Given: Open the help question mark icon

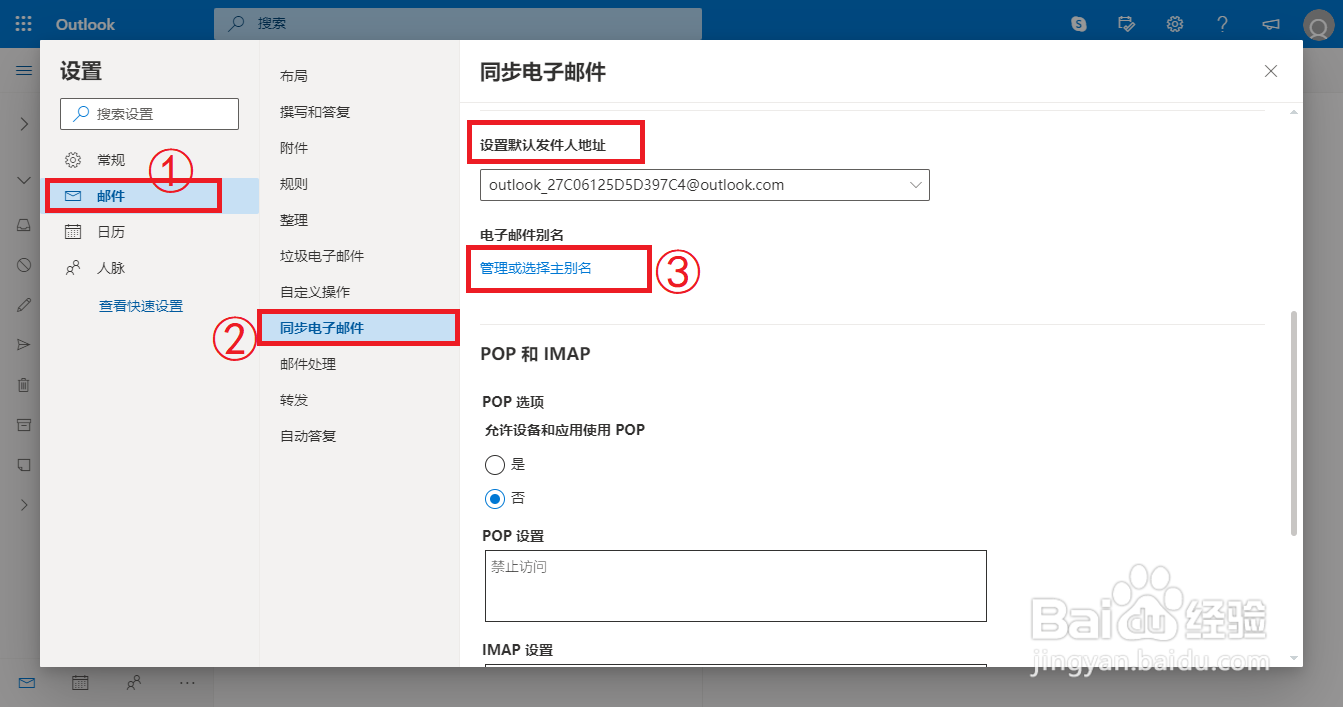Looking at the screenshot, I should 1222,23.
